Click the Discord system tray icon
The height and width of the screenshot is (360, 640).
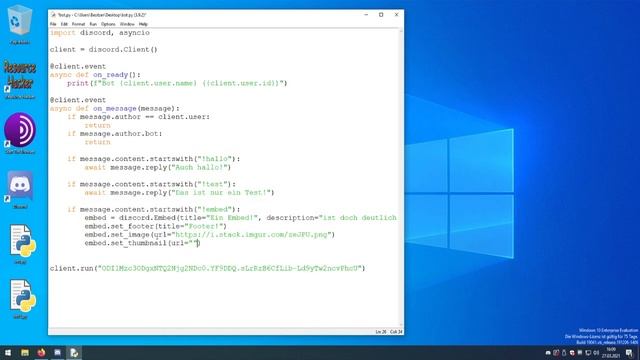[x=548, y=353]
